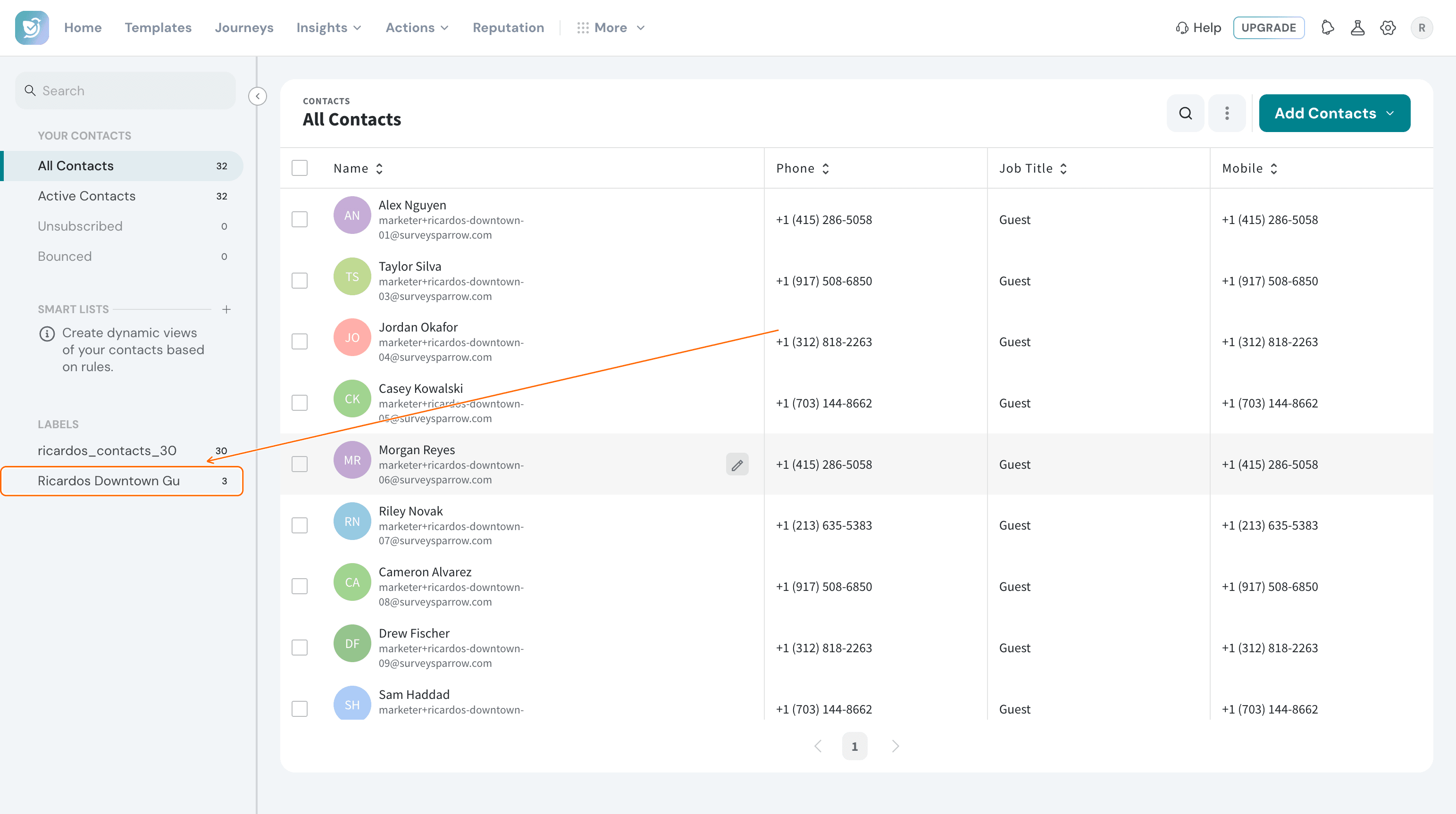Expand the Add Contacts dropdown

[x=1334, y=113]
